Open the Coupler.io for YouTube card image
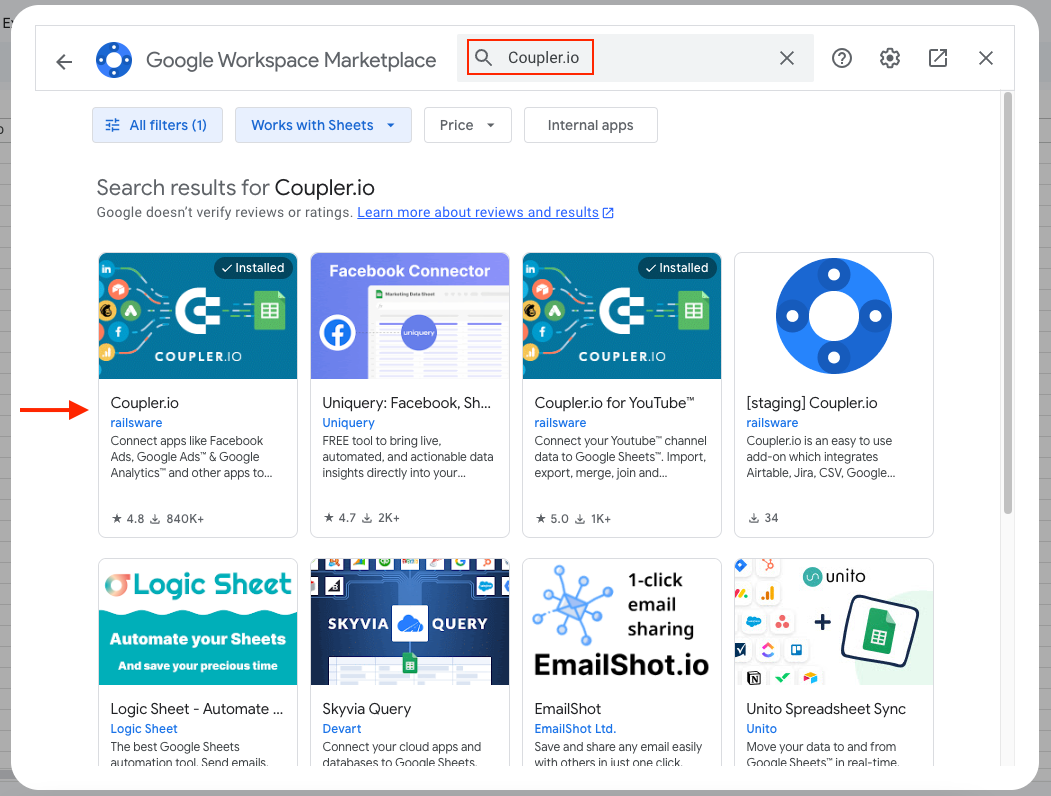This screenshot has width=1051, height=796. pos(622,316)
